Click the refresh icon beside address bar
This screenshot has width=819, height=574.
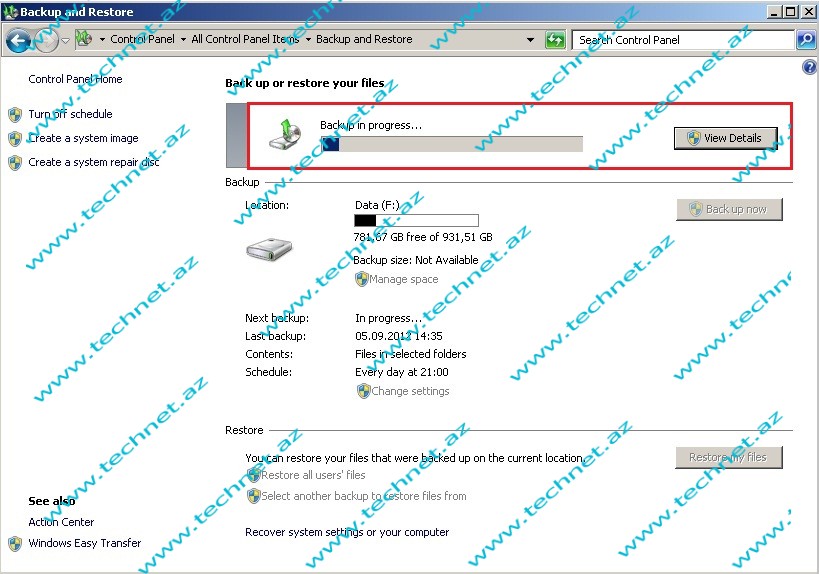555,40
